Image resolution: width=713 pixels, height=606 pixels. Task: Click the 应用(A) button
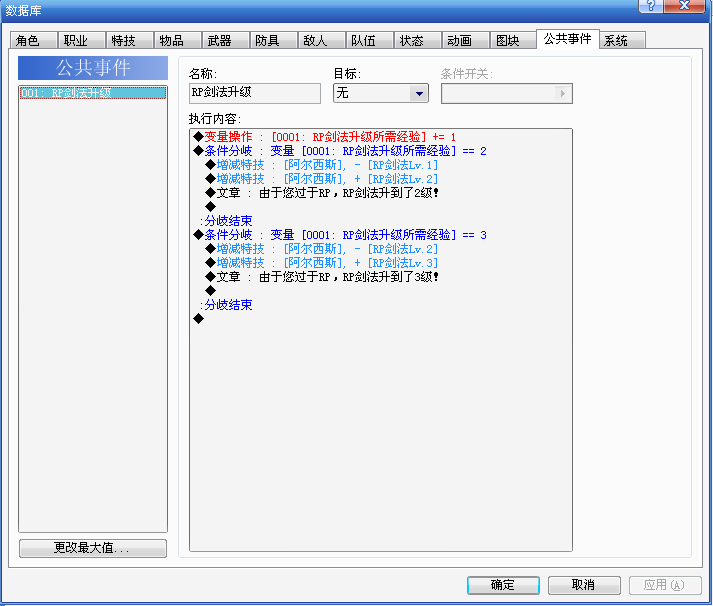pos(665,585)
